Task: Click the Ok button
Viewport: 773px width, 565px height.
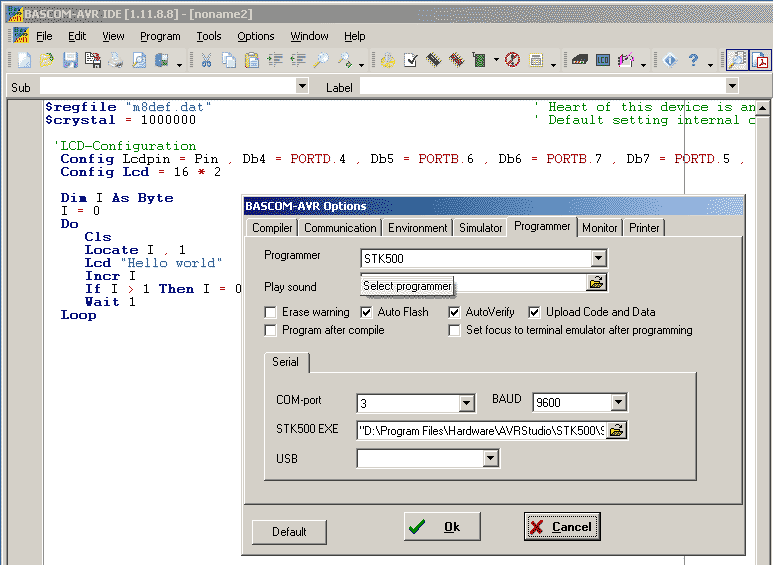Action: [442, 527]
